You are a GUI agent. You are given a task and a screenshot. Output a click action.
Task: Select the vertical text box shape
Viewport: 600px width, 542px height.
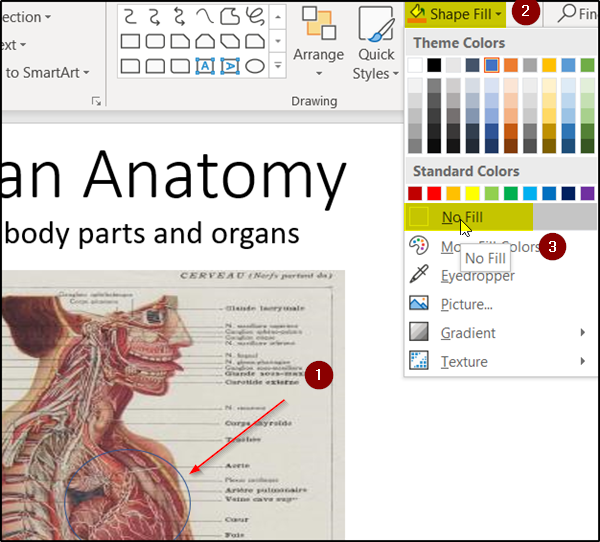click(x=230, y=66)
